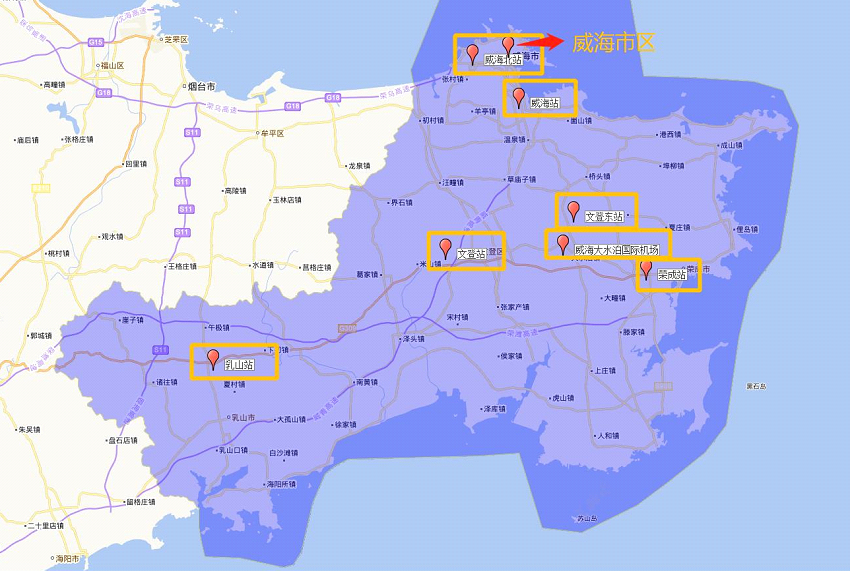Click the 芝罘区 district name

(176, 40)
